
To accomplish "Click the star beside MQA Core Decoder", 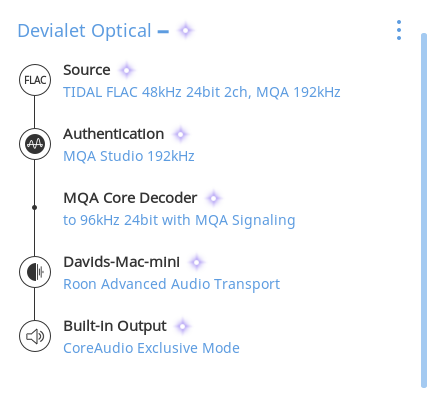I will click(213, 198).
